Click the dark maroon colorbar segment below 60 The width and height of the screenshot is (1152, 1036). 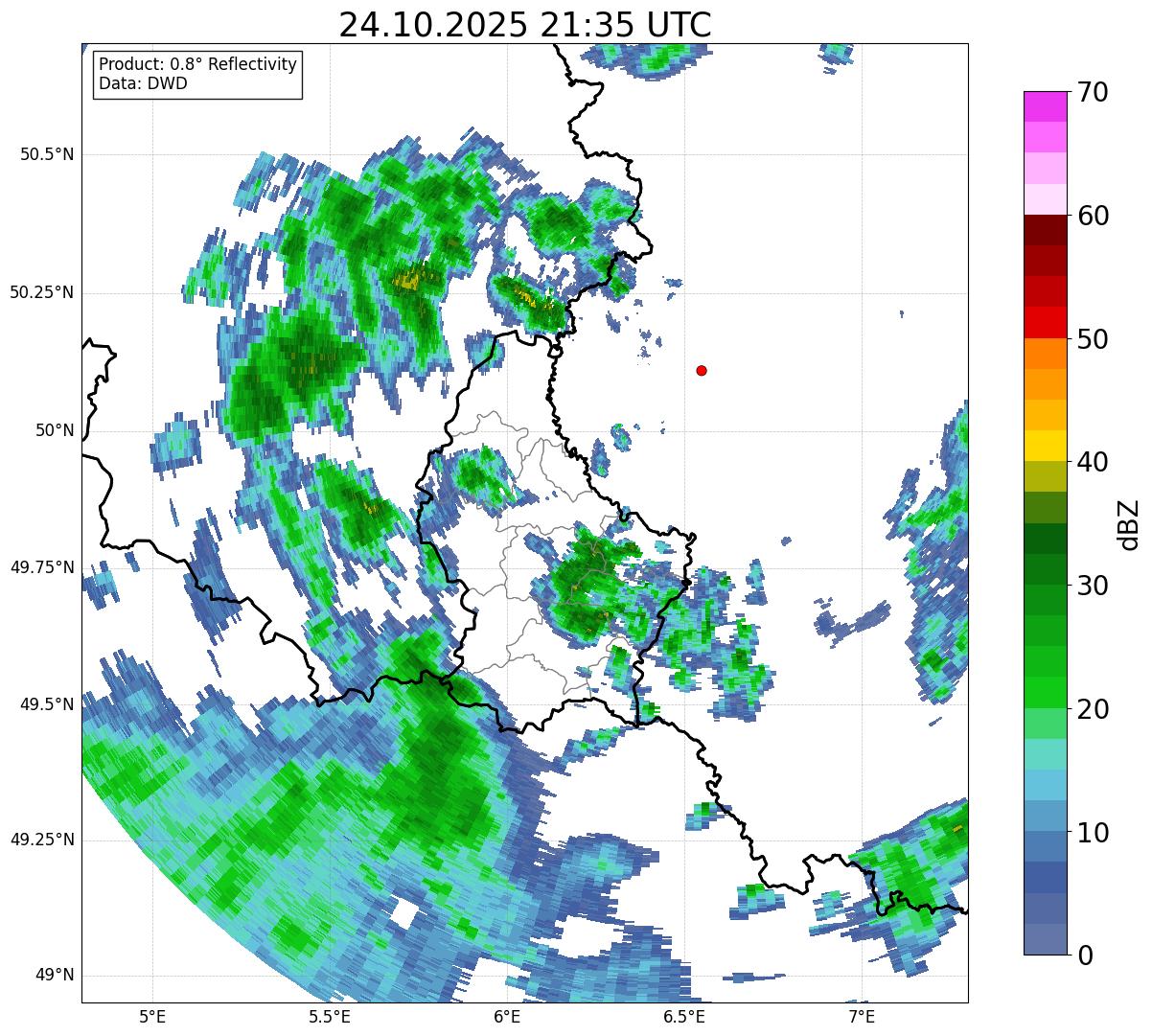tap(1045, 230)
